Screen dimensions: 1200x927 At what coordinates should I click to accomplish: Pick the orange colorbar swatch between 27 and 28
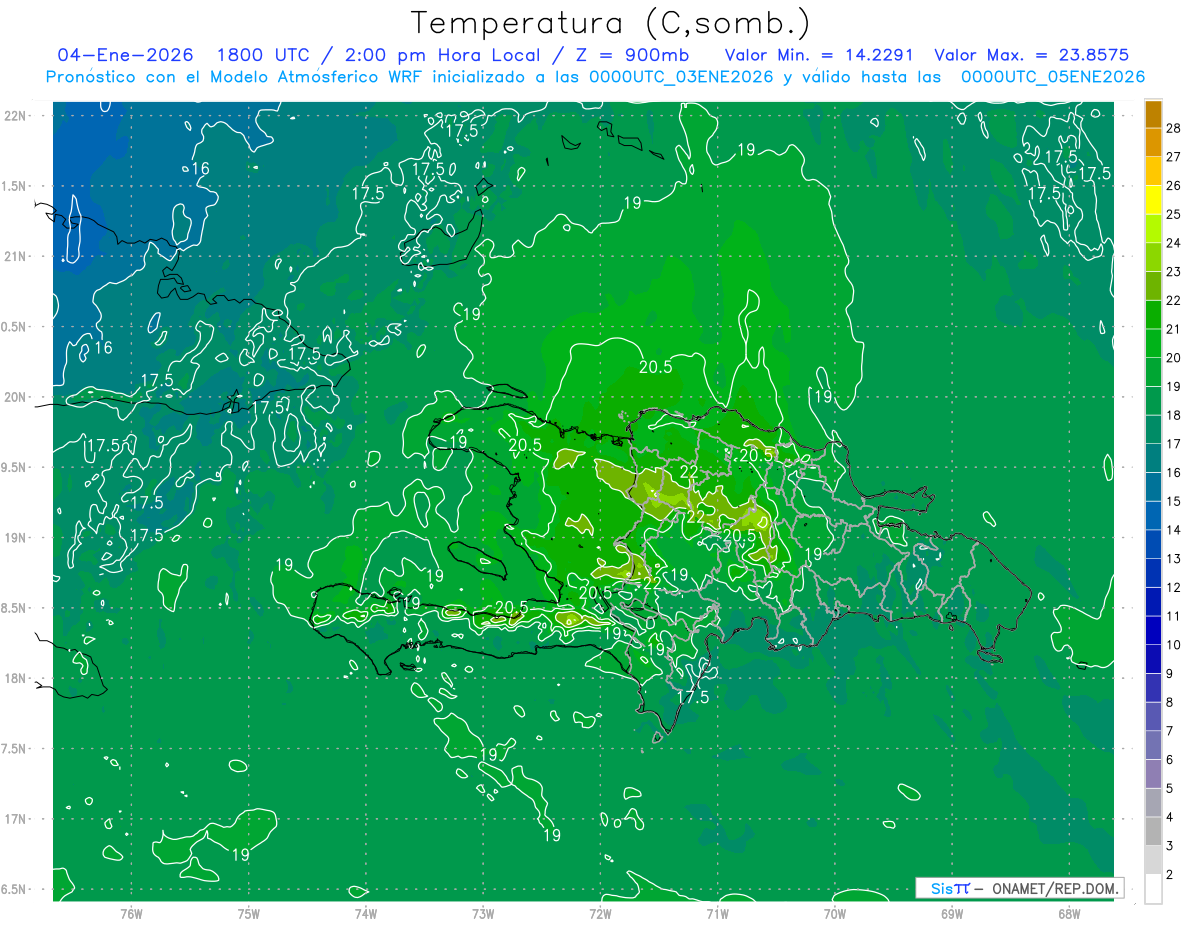point(1153,142)
